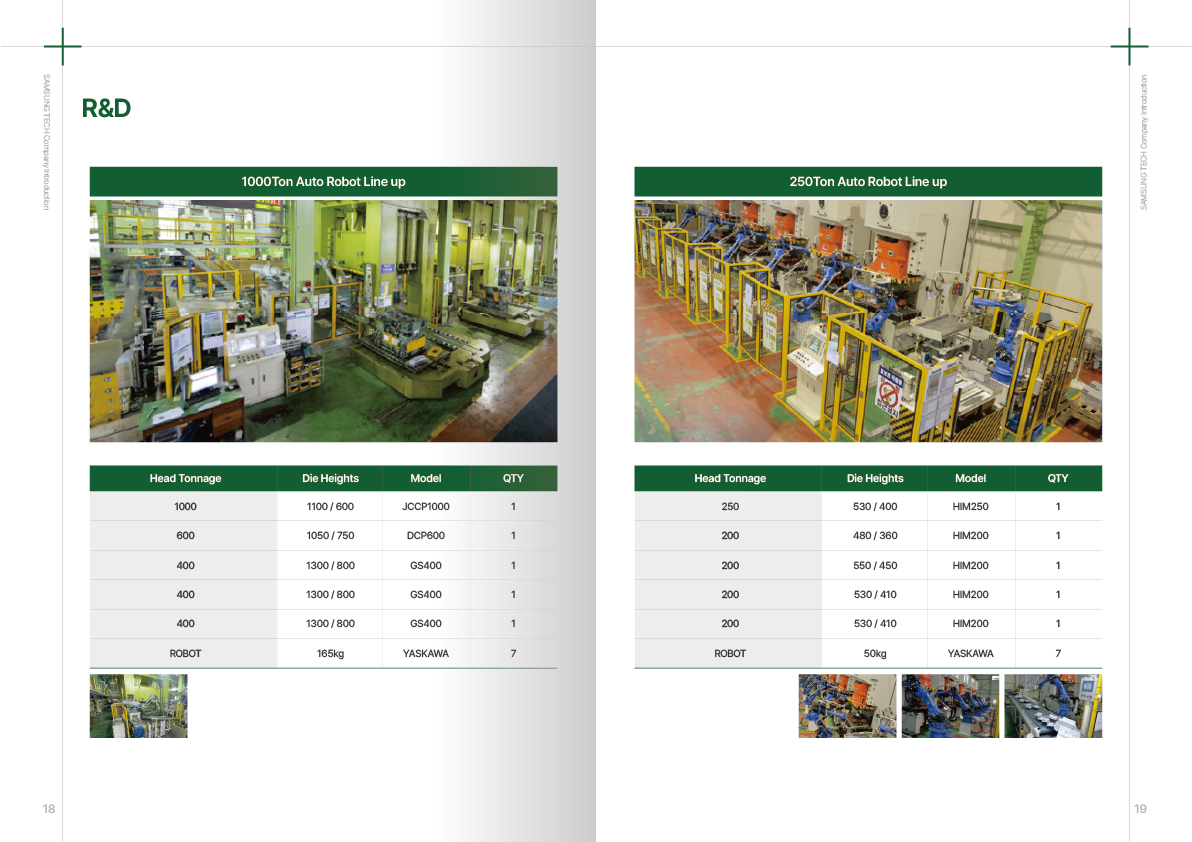Select the rightmost thumbnail below the 250Ton table
The height and width of the screenshot is (842, 1192).
pos(1052,706)
